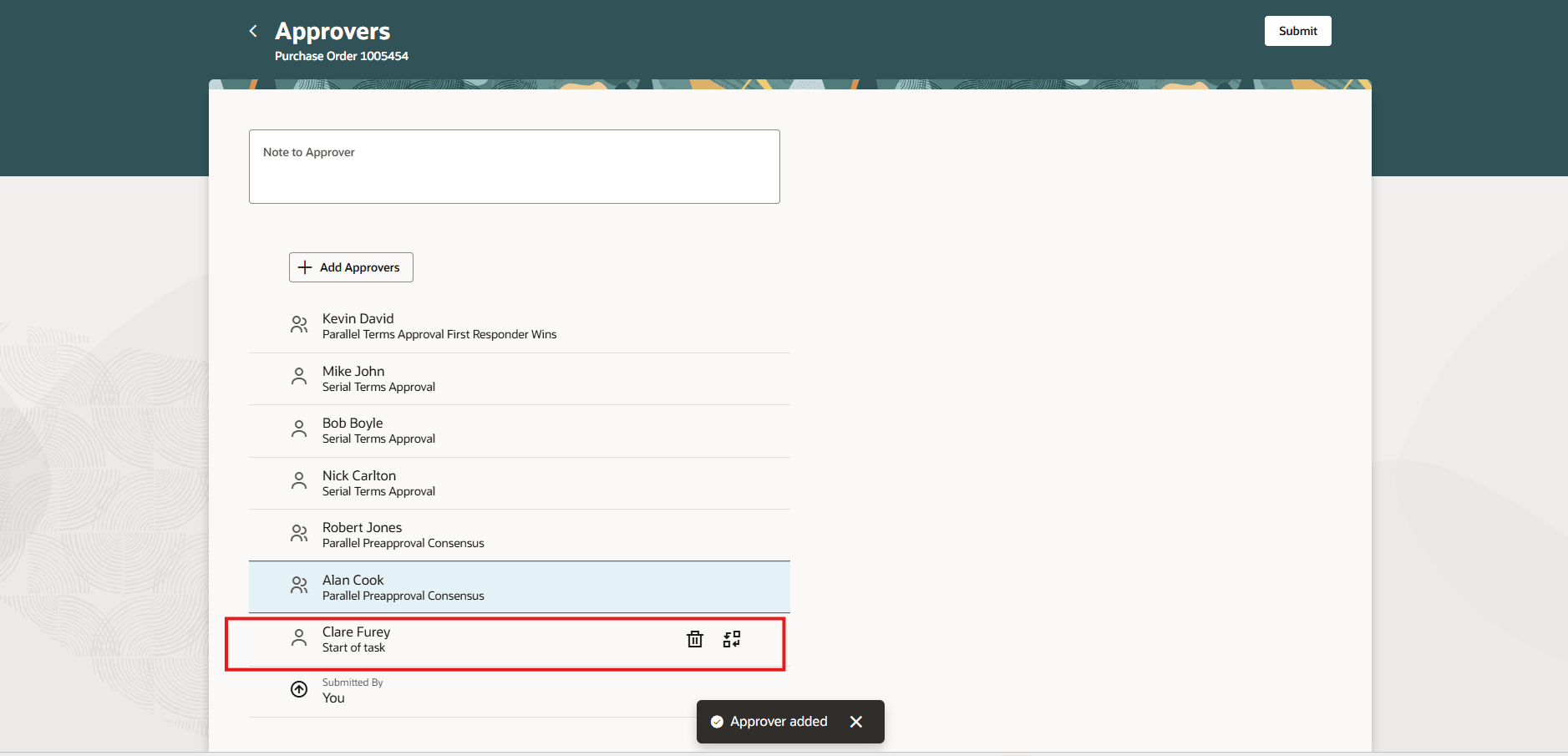The image size is (1568, 756).
Task: Click the group icon beside Robert Jones
Action: (x=299, y=534)
